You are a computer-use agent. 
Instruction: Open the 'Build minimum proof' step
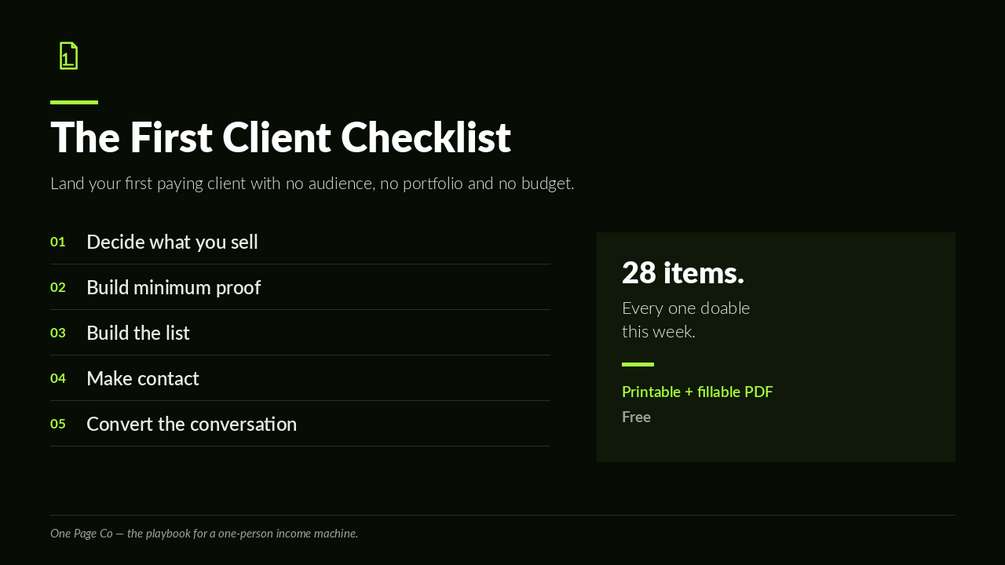coord(174,288)
